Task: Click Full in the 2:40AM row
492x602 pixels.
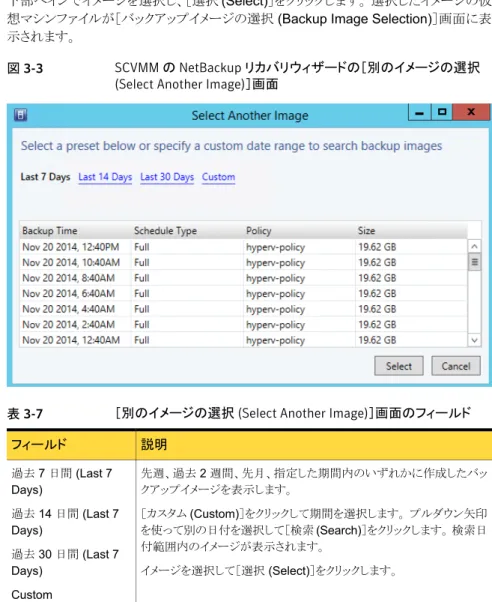Action: pyautogui.click(x=142, y=324)
